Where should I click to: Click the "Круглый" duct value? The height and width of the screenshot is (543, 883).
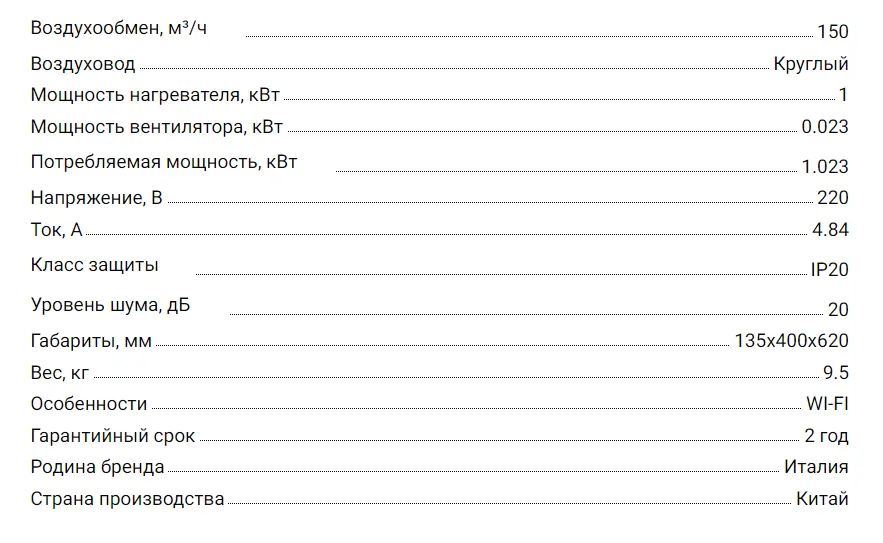coord(811,64)
